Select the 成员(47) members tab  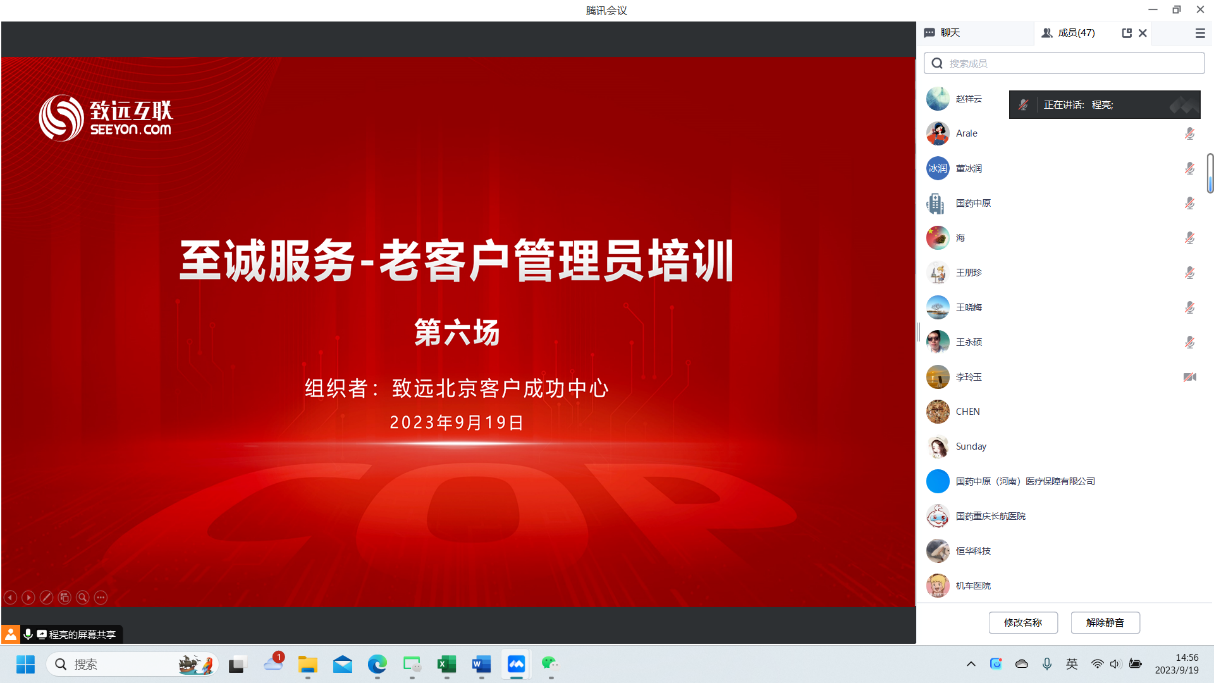[x=1068, y=33]
